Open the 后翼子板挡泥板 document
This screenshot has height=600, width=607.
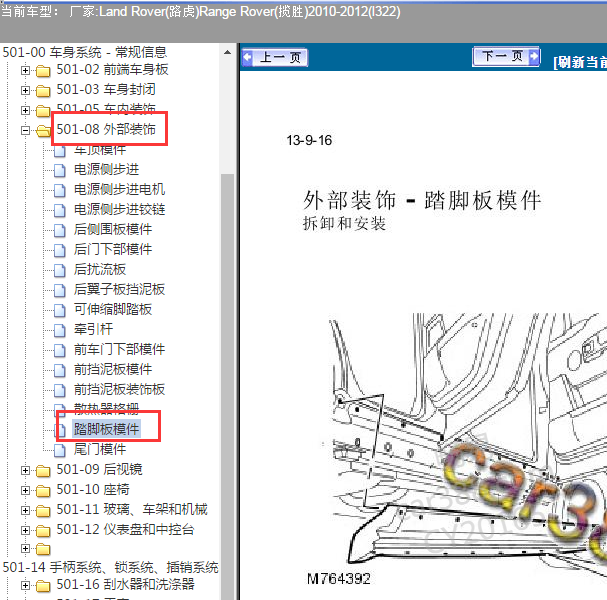[x=119, y=290]
